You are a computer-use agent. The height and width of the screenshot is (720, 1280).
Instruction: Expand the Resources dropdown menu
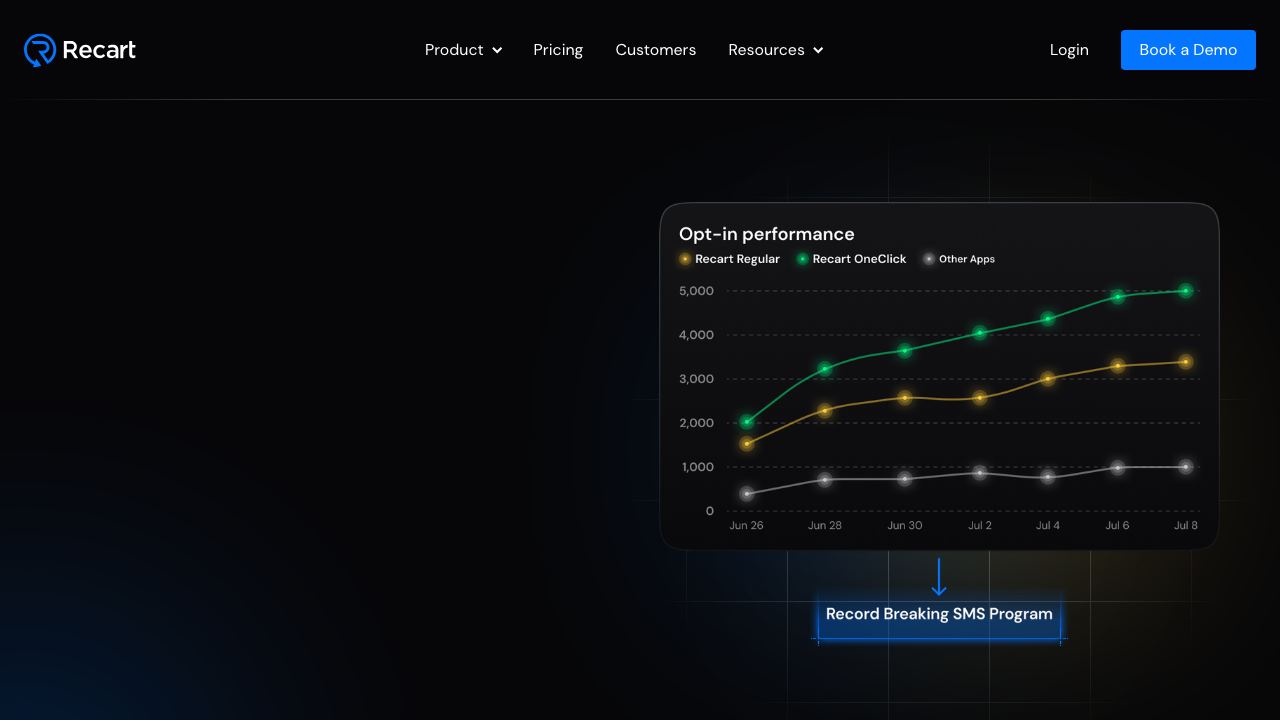coord(775,50)
